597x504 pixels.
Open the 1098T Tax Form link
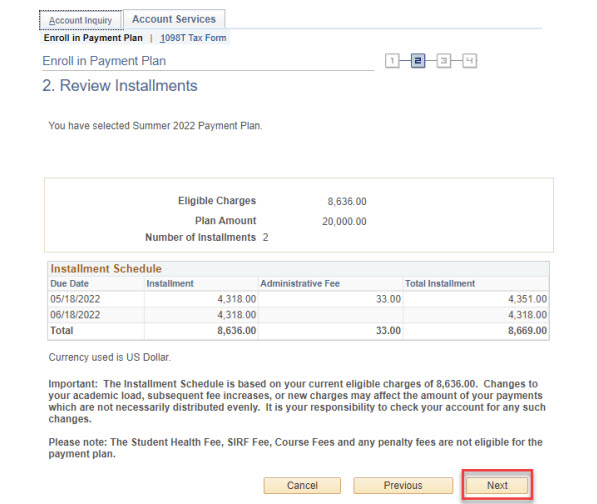point(193,38)
